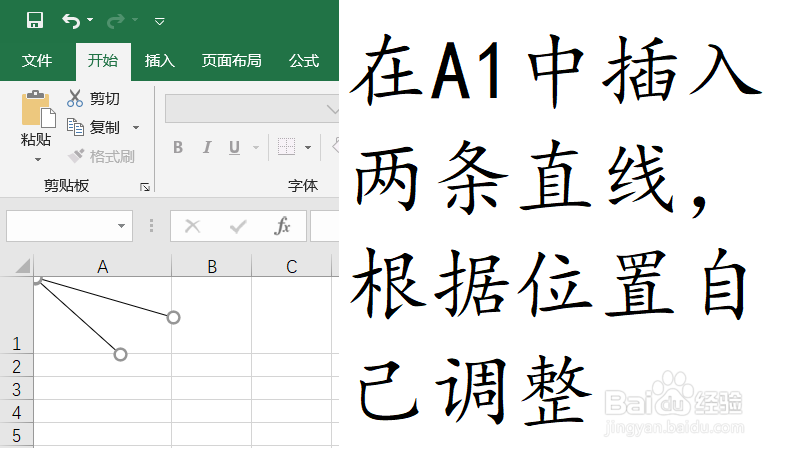Select row 2 header

tap(17, 366)
